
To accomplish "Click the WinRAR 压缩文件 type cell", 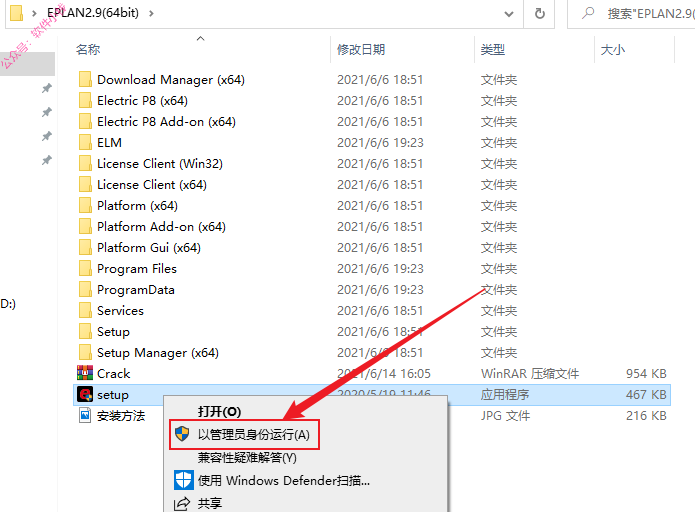I will click(530, 374).
